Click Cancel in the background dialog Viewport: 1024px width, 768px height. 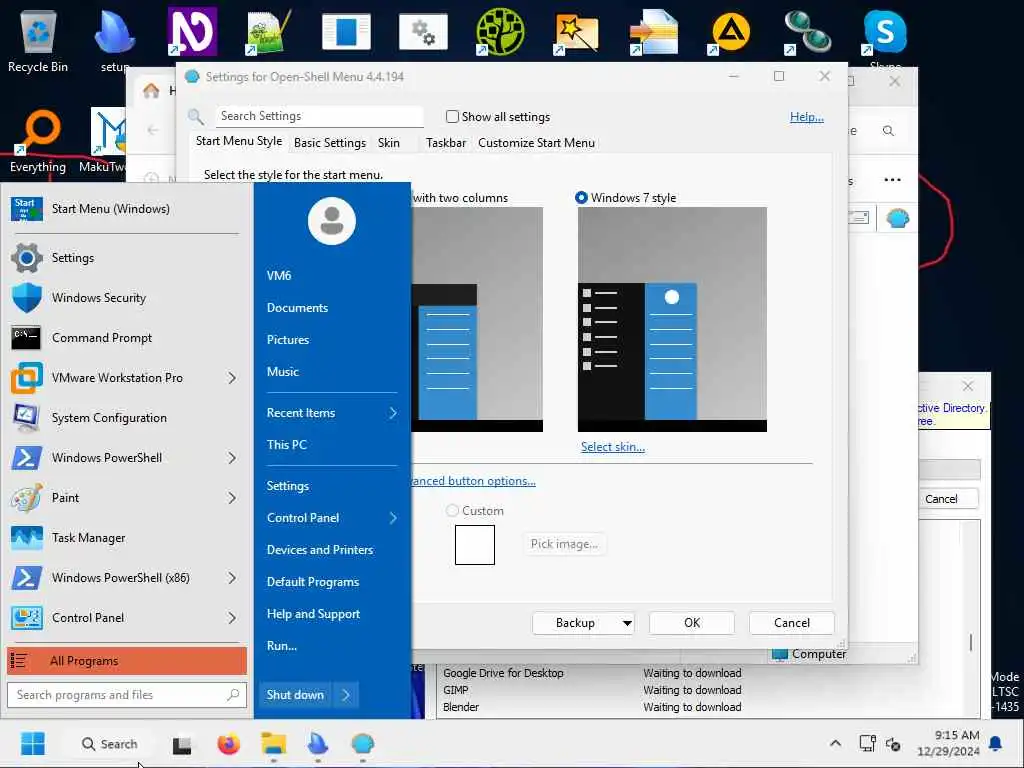(941, 499)
